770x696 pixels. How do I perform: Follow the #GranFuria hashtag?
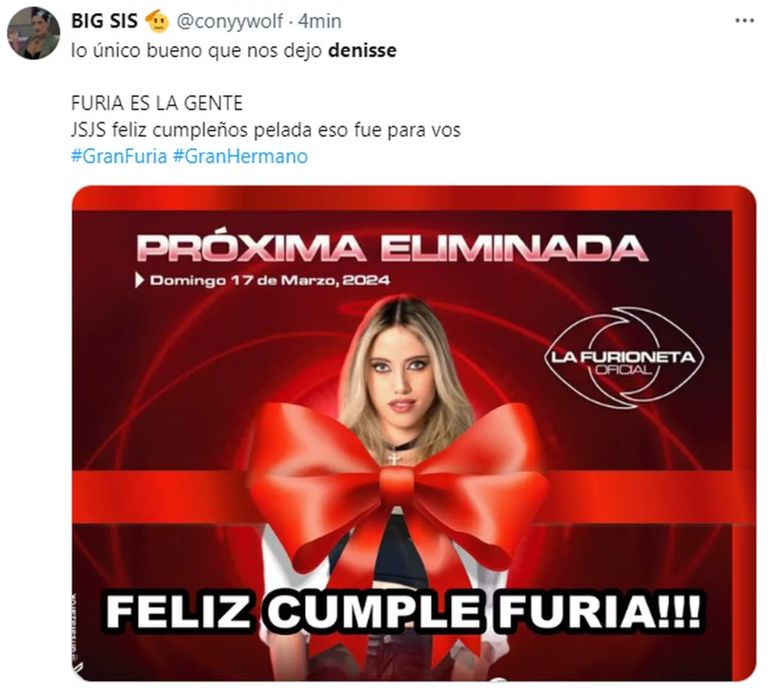[x=119, y=156]
